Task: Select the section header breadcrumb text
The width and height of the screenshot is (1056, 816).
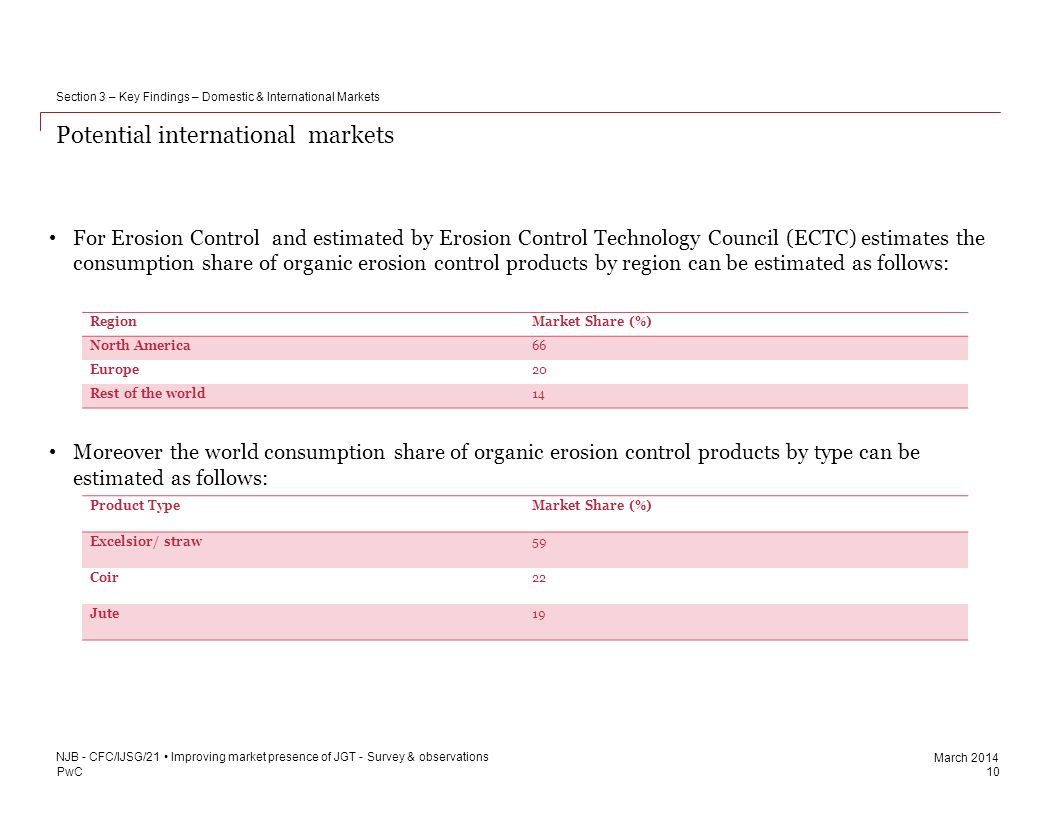Action: click(218, 97)
